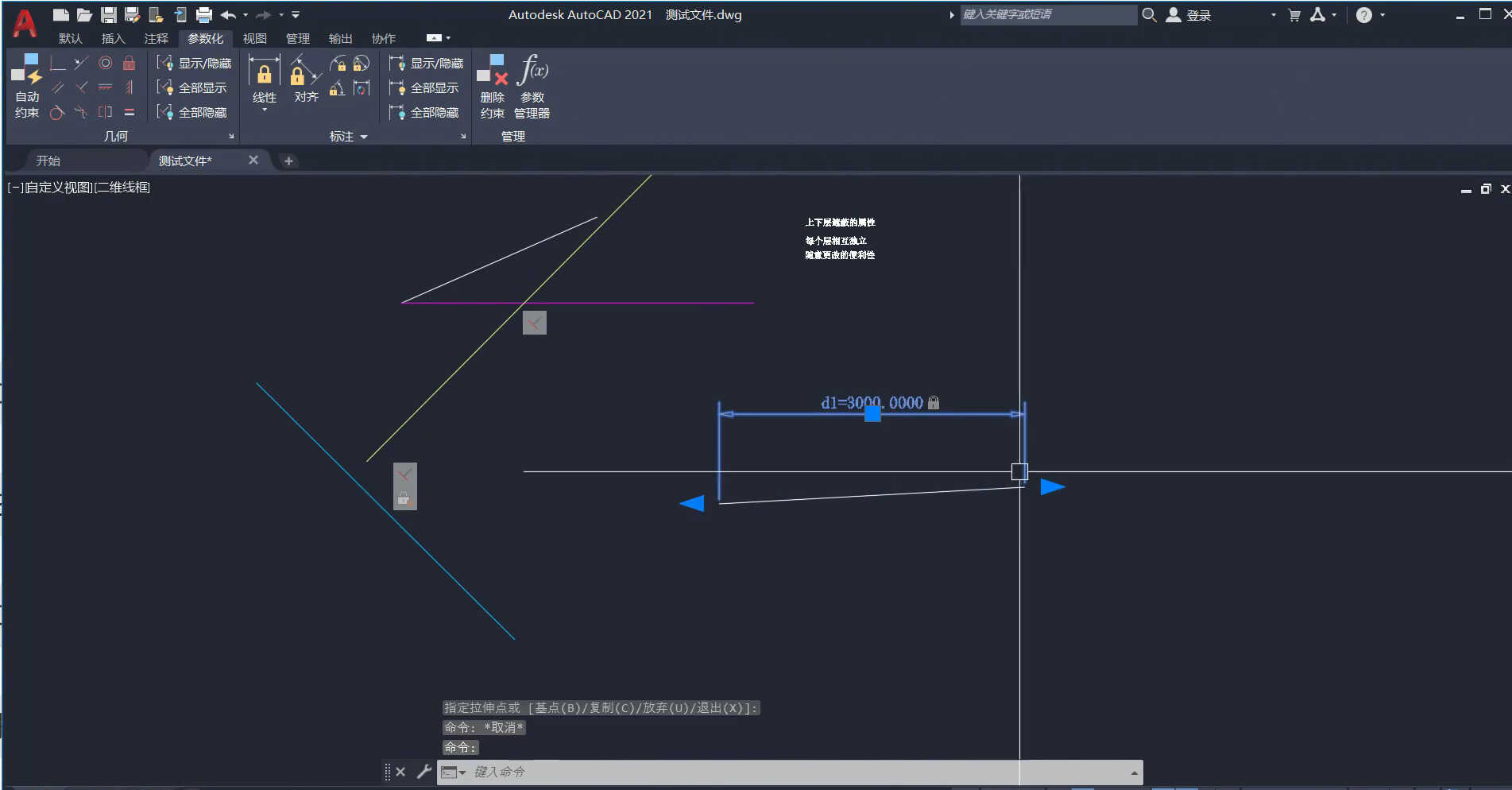Image resolution: width=1512 pixels, height=790 pixels.
Task: Switch to the 注释 ribbon tab
Action: (x=156, y=38)
